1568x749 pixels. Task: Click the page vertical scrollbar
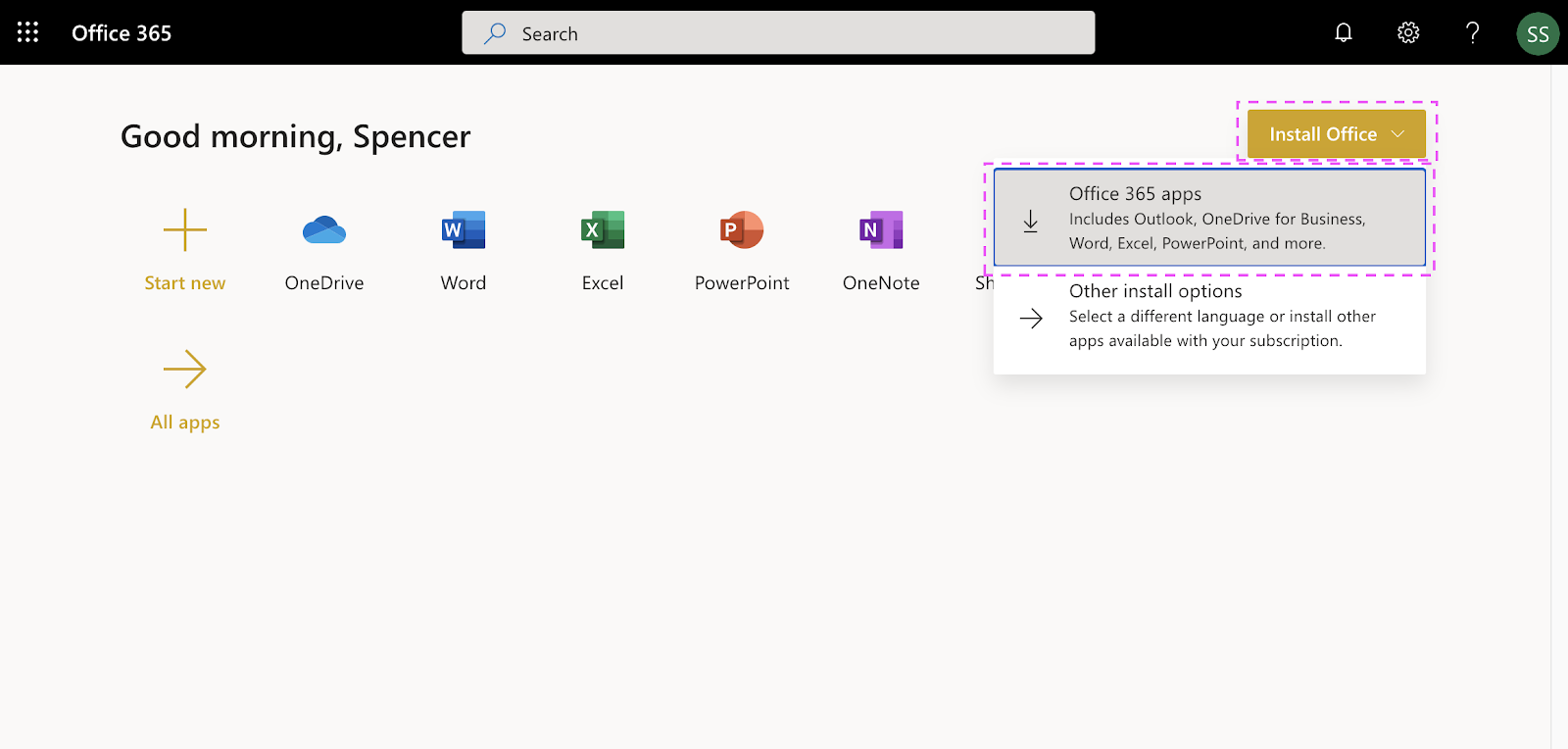(1559, 407)
